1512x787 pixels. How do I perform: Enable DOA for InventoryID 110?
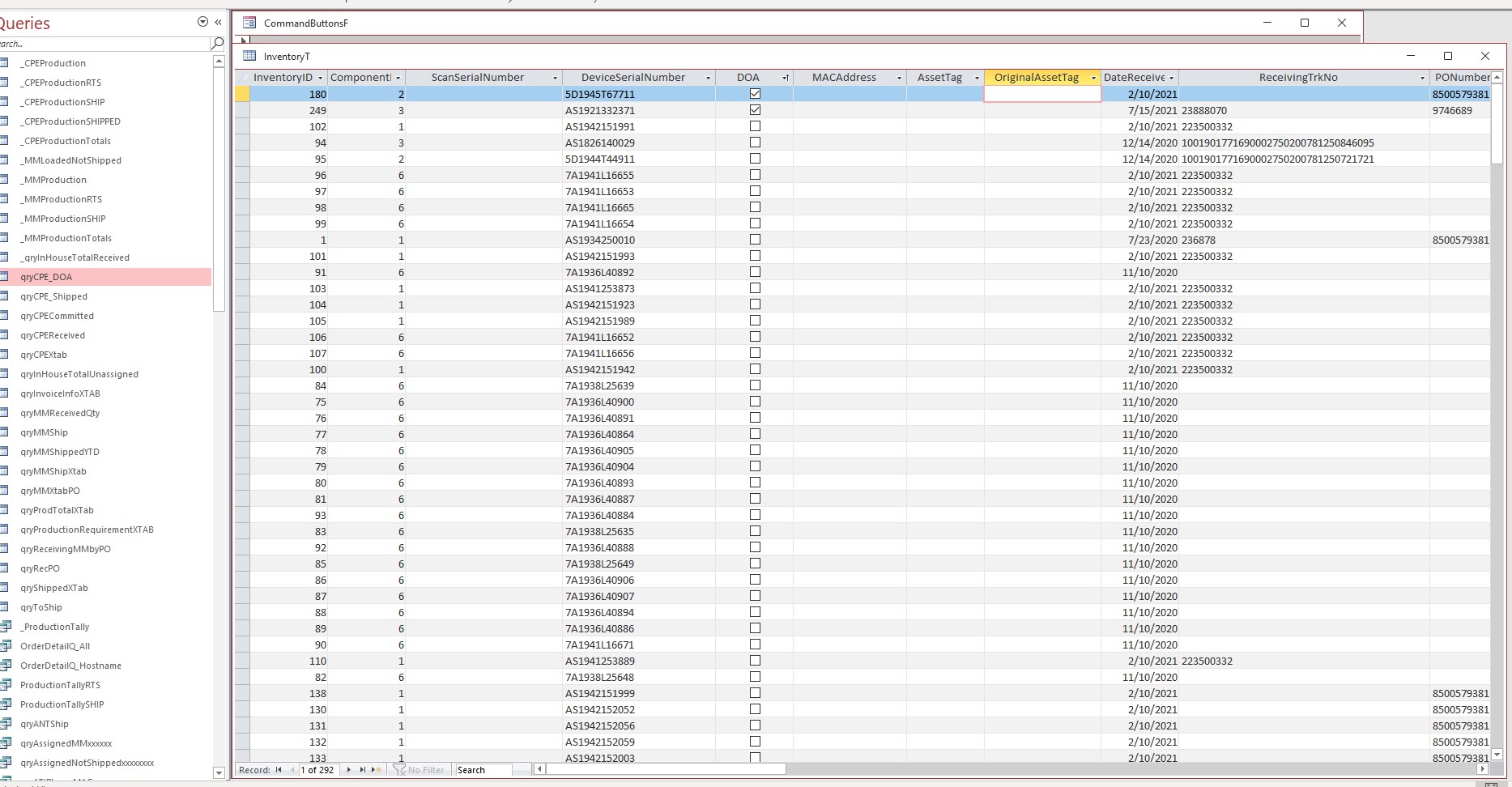[755, 661]
